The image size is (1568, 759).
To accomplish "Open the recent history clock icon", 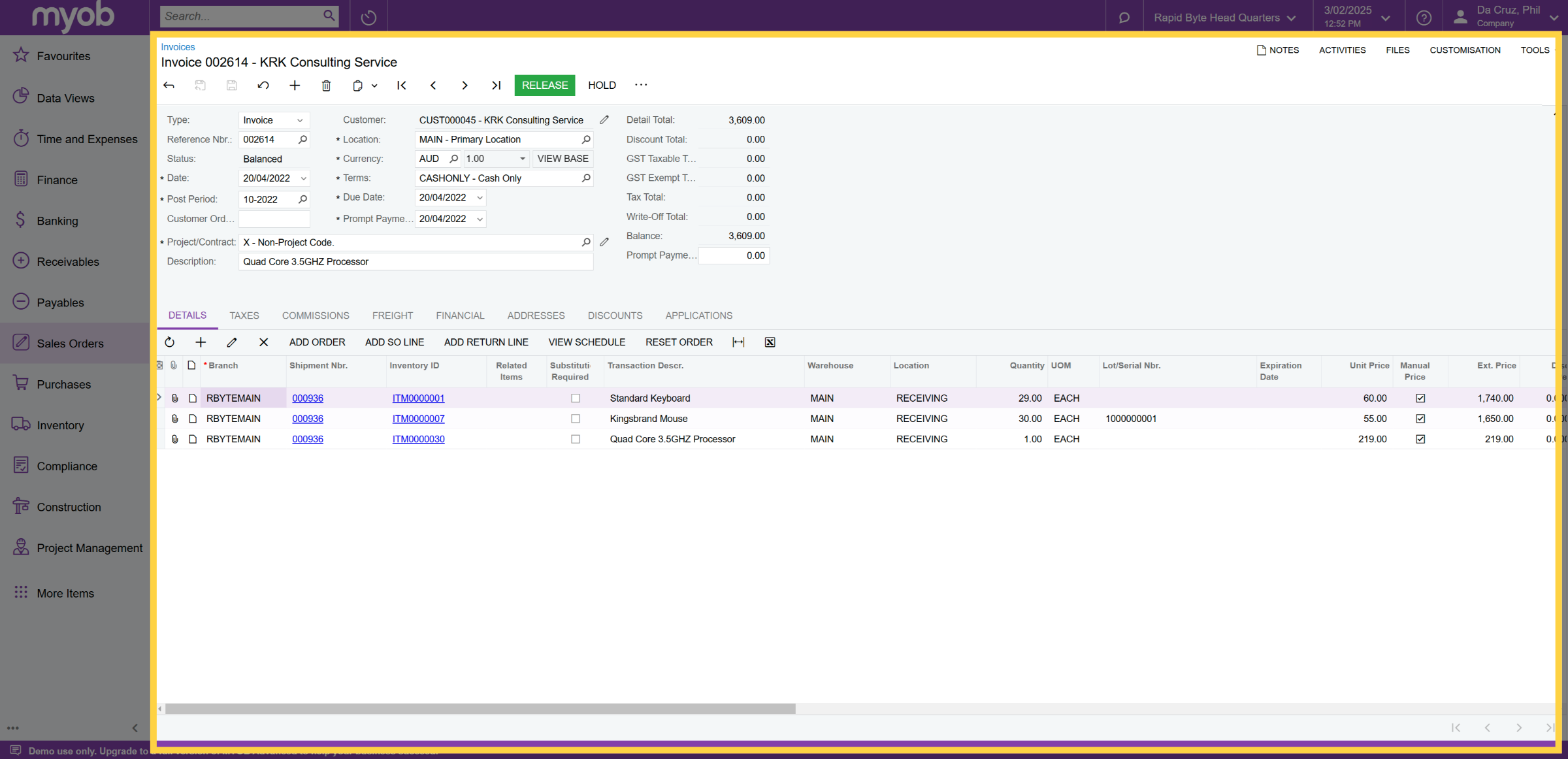I will (x=368, y=18).
